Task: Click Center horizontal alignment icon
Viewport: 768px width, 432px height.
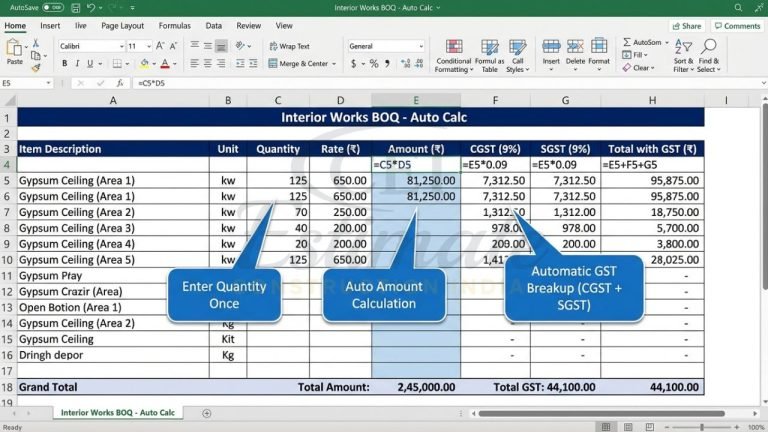Action: click(208, 64)
